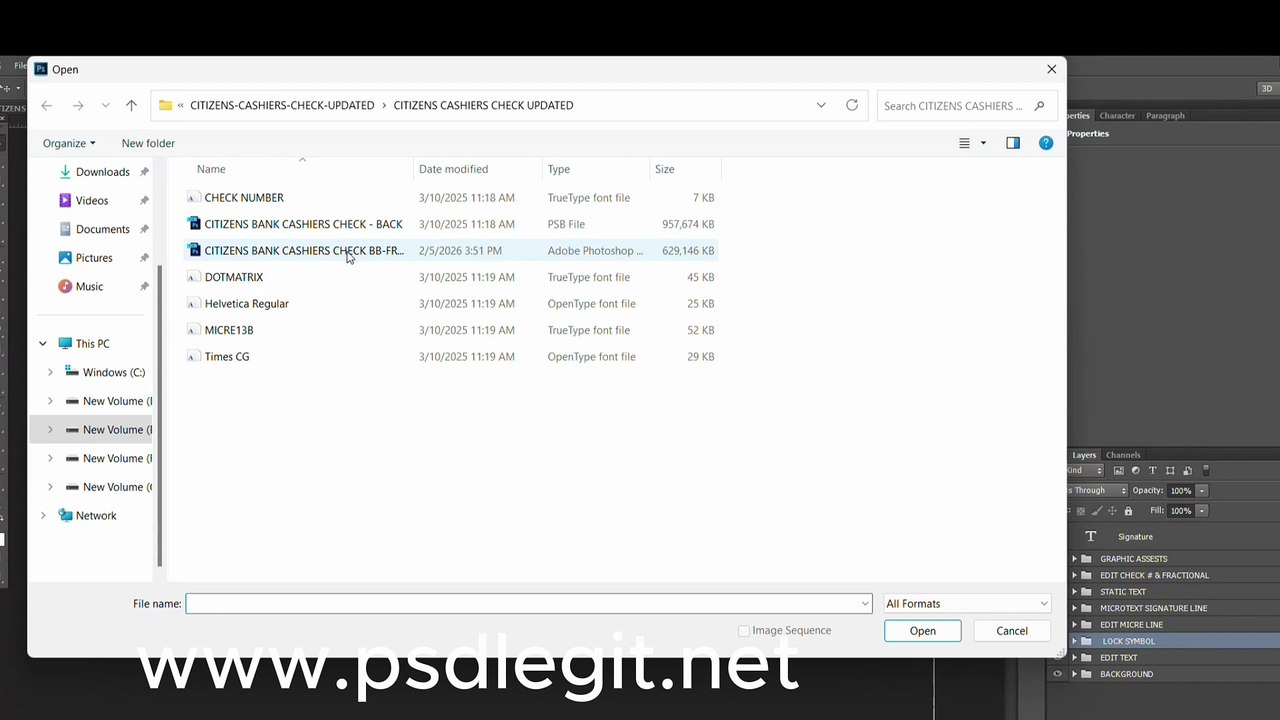Create a New folder
Screen dimensions: 1280x720
click(148, 143)
